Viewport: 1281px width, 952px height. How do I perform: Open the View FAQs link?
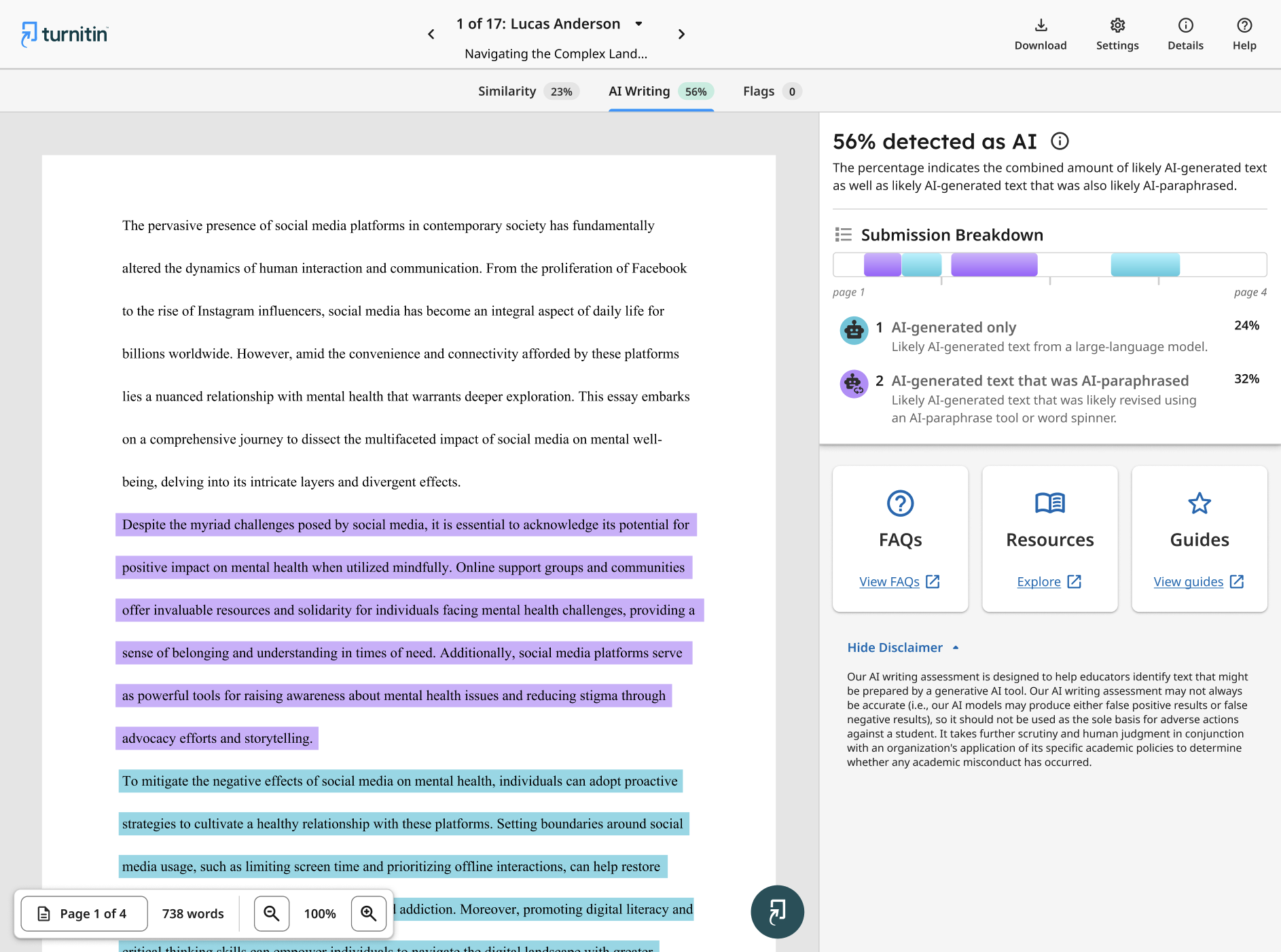pos(889,581)
